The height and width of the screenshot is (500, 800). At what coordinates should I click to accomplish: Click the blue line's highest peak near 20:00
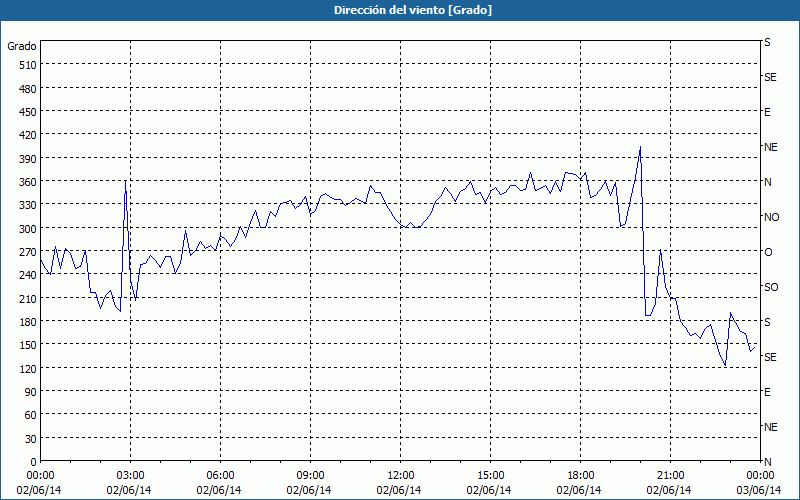coord(640,147)
